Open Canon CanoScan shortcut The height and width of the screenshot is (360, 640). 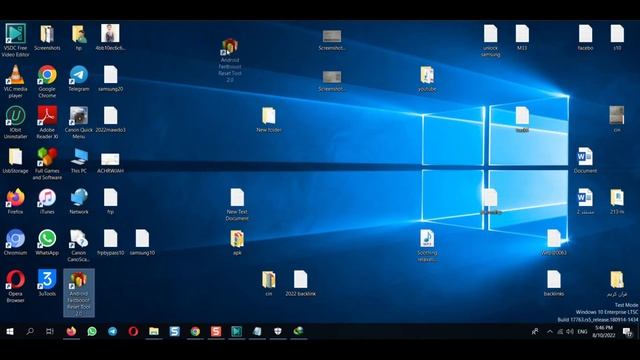coord(79,245)
